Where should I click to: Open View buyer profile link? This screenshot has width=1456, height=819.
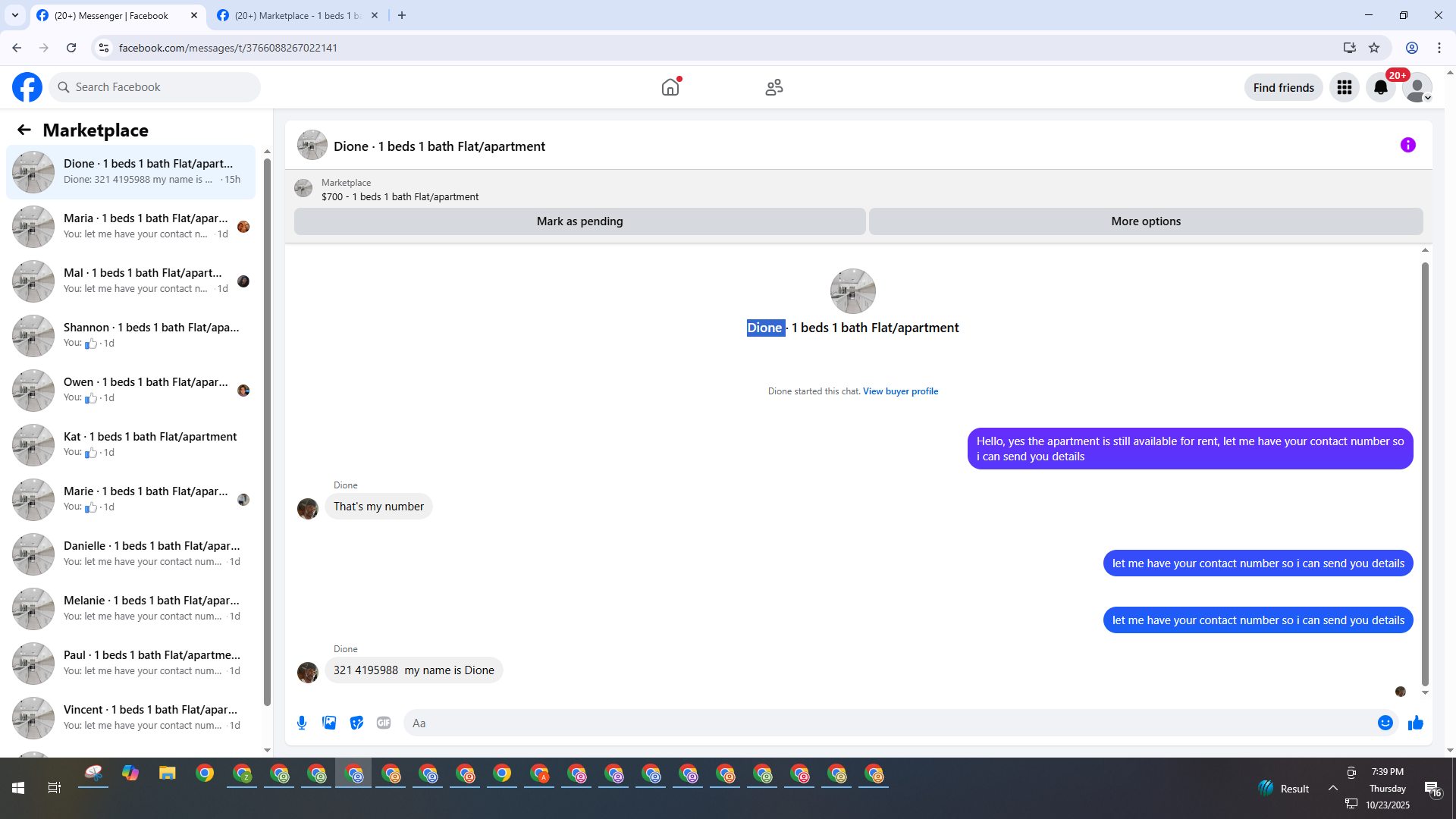[900, 391]
